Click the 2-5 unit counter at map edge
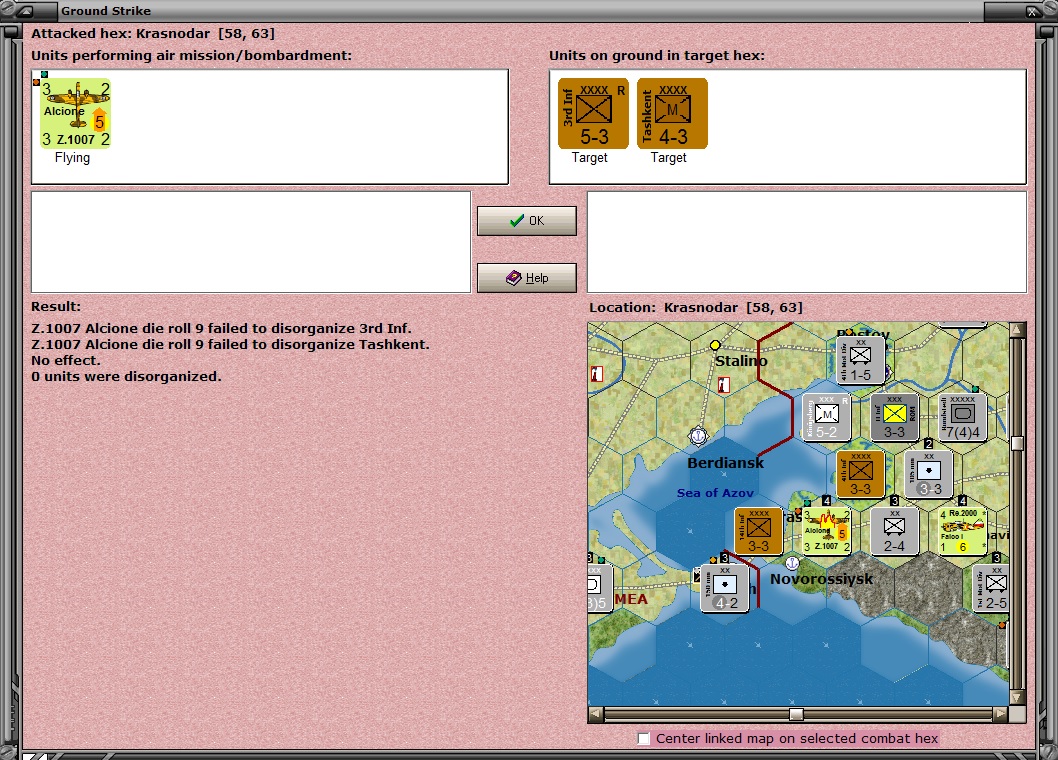This screenshot has width=1058, height=760. (x=992, y=589)
